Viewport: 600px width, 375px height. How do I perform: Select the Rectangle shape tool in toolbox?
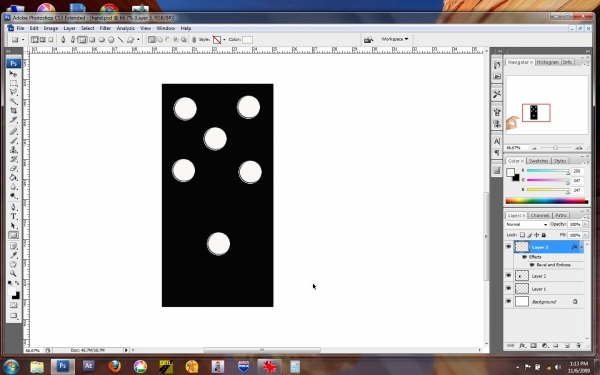click(13, 235)
